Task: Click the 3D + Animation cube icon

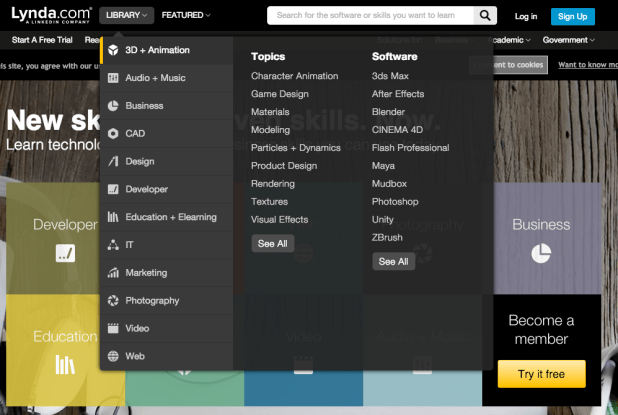Action: (113, 50)
